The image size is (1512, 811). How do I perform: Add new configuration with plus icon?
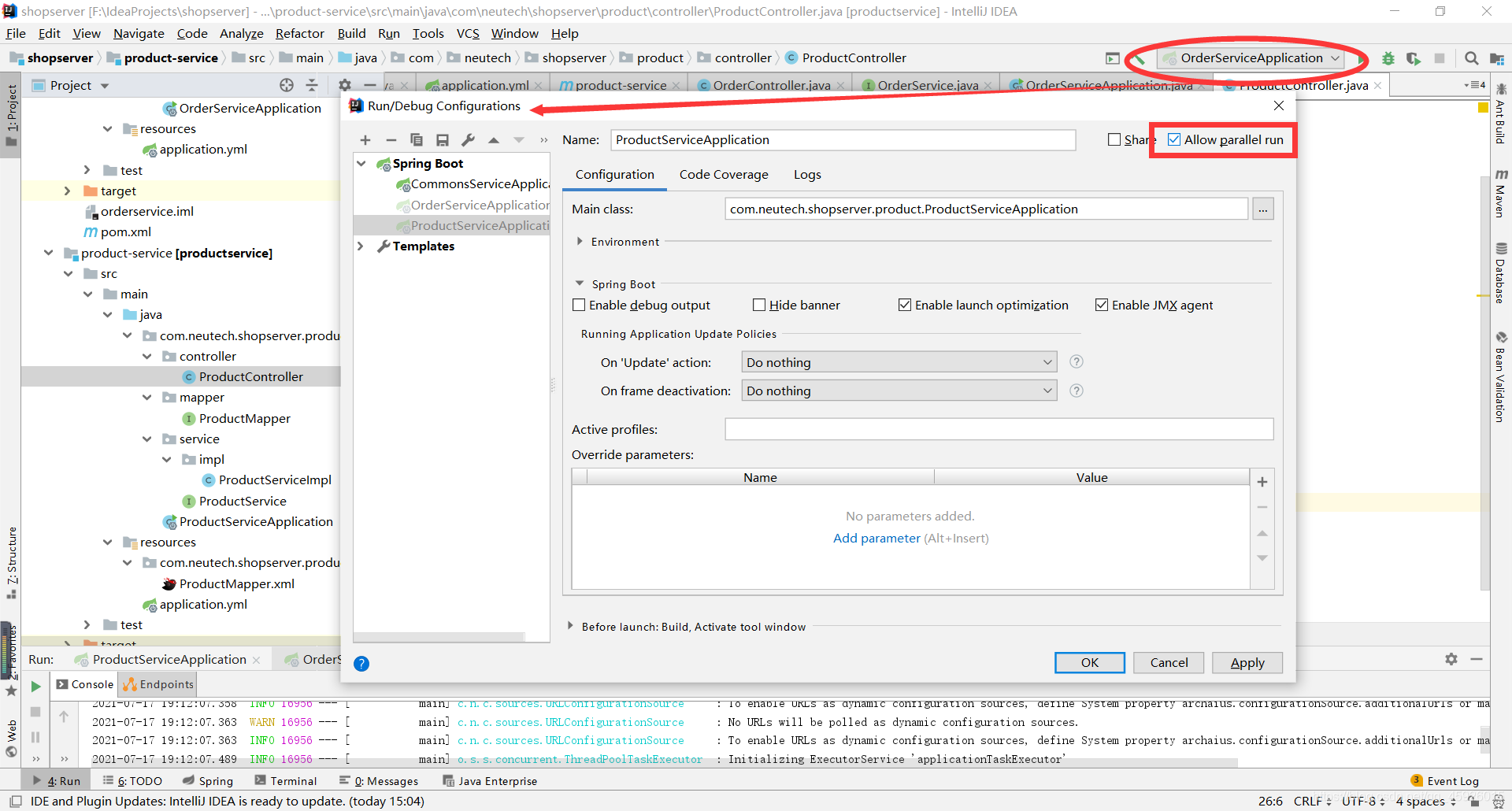[x=365, y=140]
